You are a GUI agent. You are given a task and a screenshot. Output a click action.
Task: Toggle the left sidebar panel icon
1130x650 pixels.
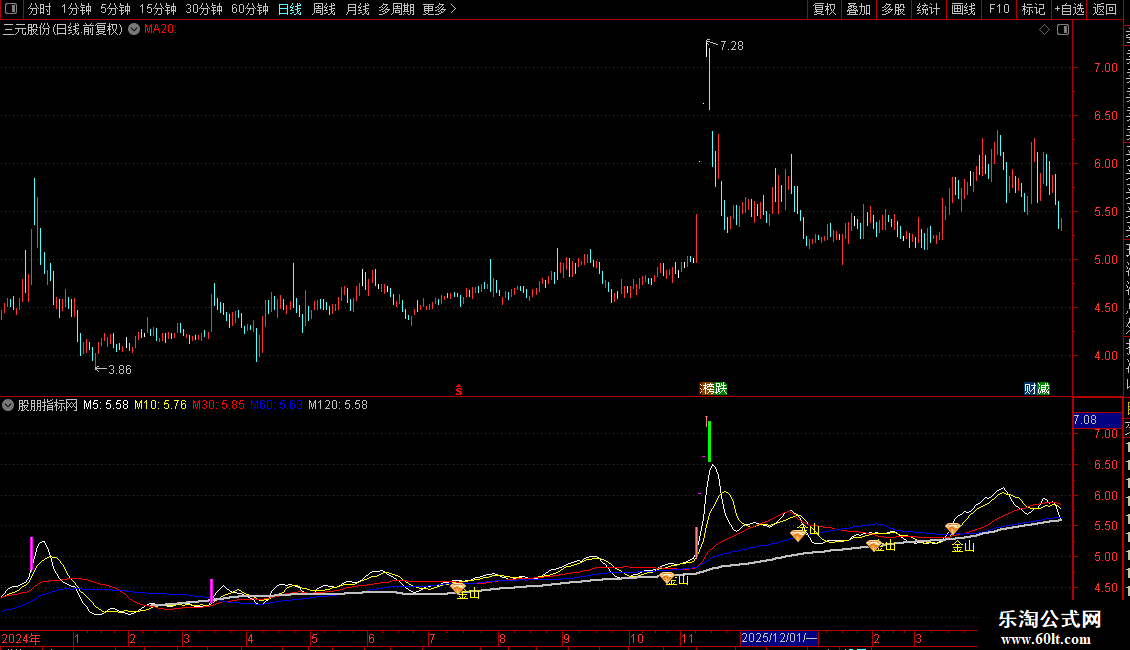tap(11, 9)
